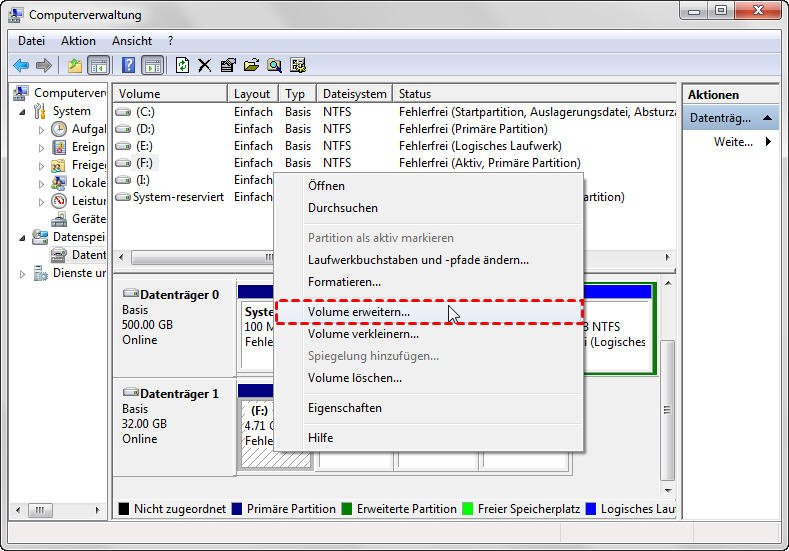Expand the Ereignisanzeige tree node
Viewport: 789px width, 551px height.
41,148
